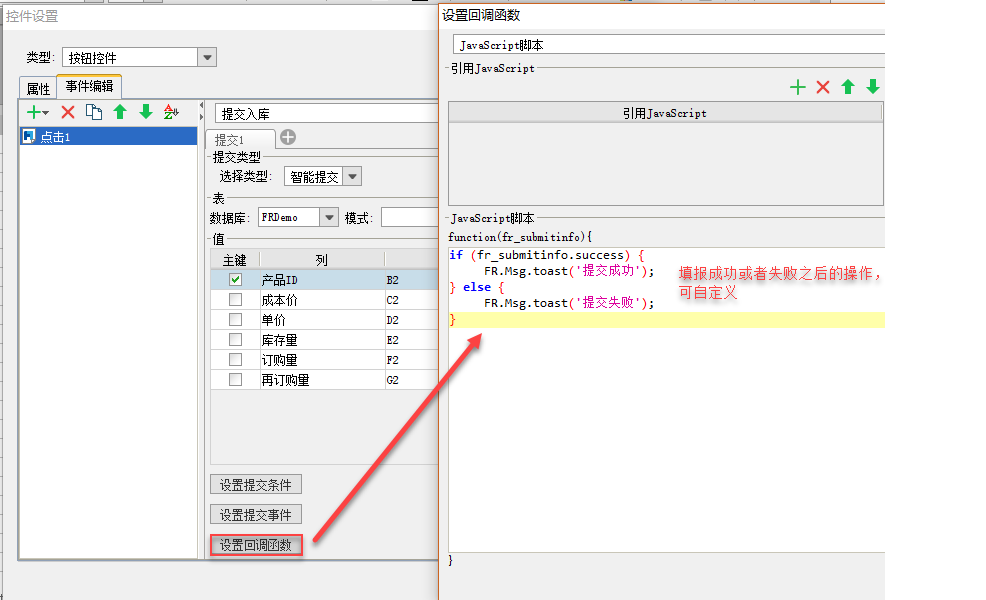
Task: Open the 类型 widget type dropdown
Action: pos(207,57)
